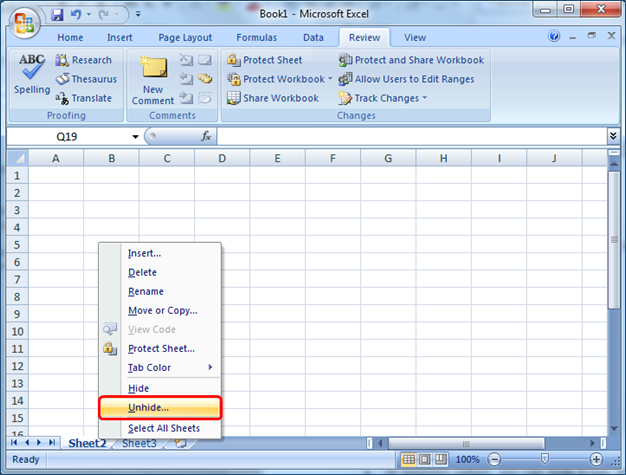Click the zoom in plus button

click(x=596, y=459)
